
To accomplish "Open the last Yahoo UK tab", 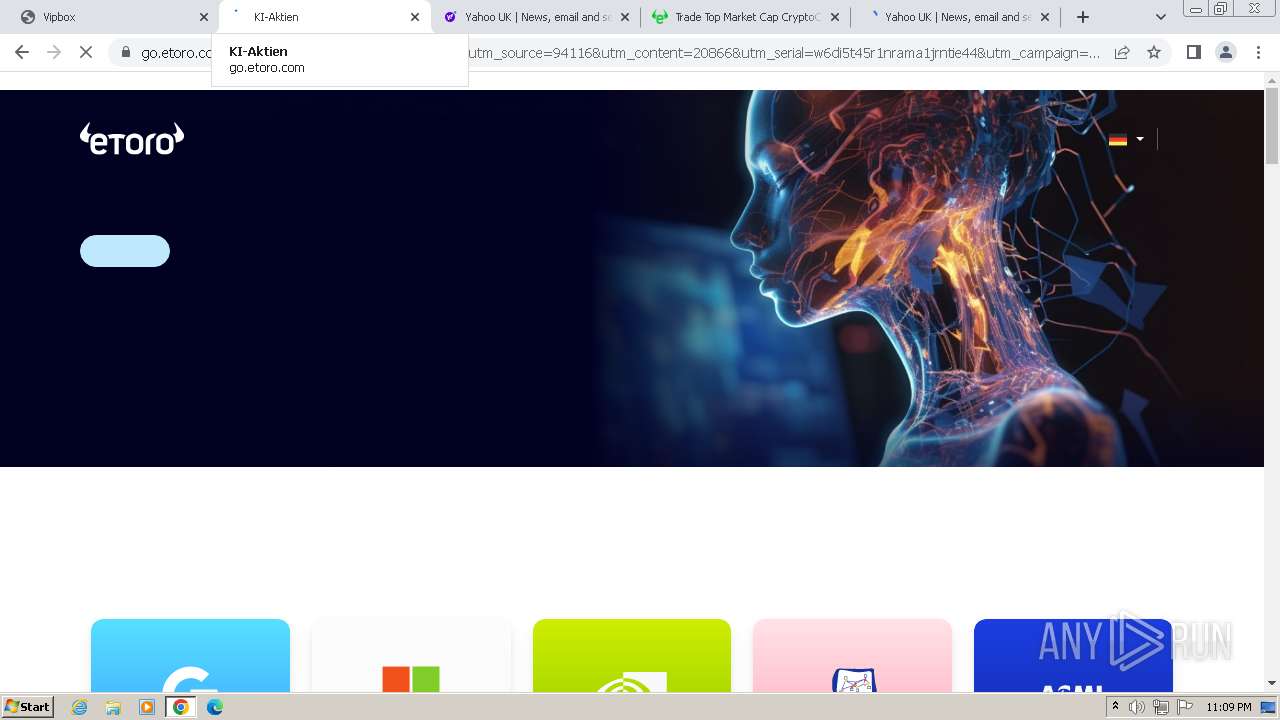I will coord(956,17).
